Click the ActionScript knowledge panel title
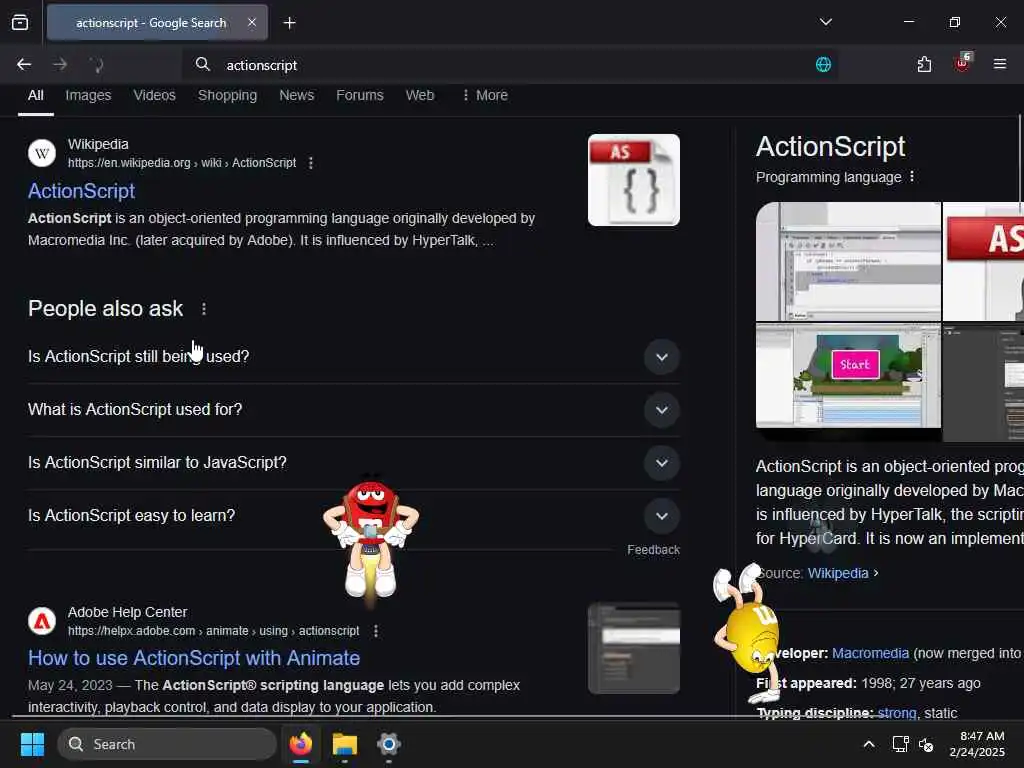This screenshot has width=1024, height=768. (x=831, y=147)
